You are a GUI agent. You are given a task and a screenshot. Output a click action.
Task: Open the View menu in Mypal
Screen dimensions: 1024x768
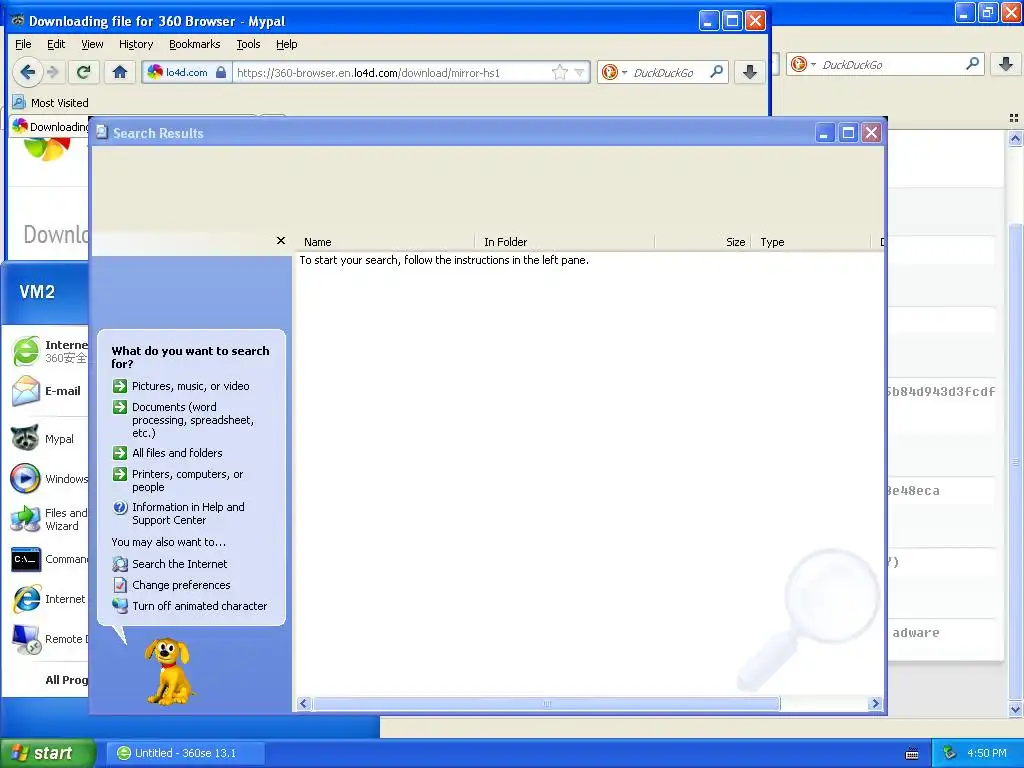click(92, 44)
